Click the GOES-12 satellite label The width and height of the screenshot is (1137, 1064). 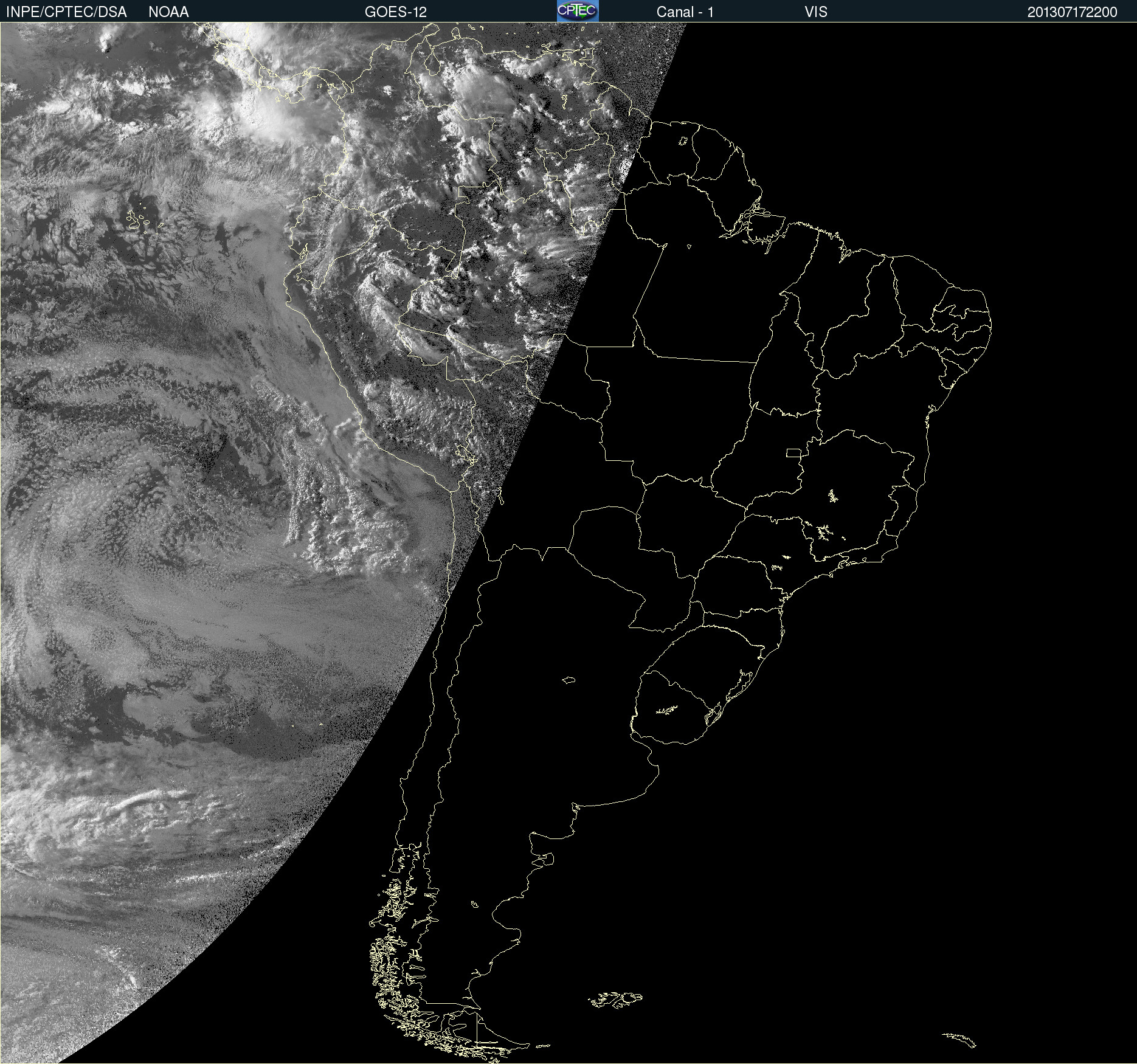[396, 12]
